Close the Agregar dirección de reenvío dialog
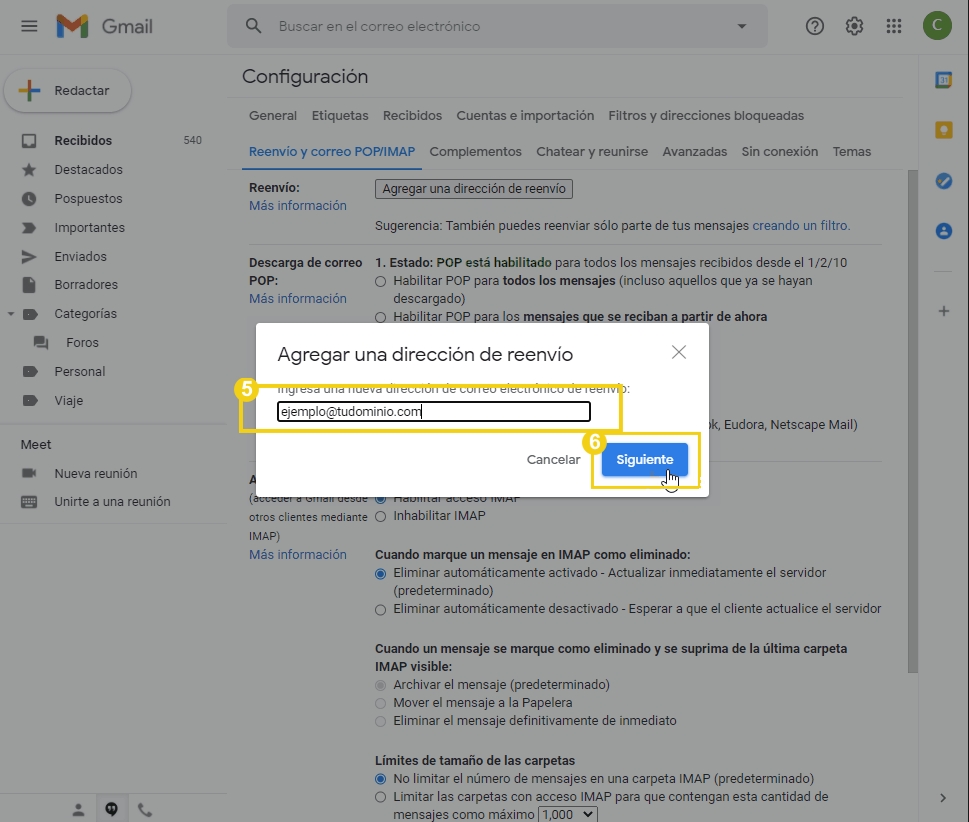 click(x=679, y=352)
